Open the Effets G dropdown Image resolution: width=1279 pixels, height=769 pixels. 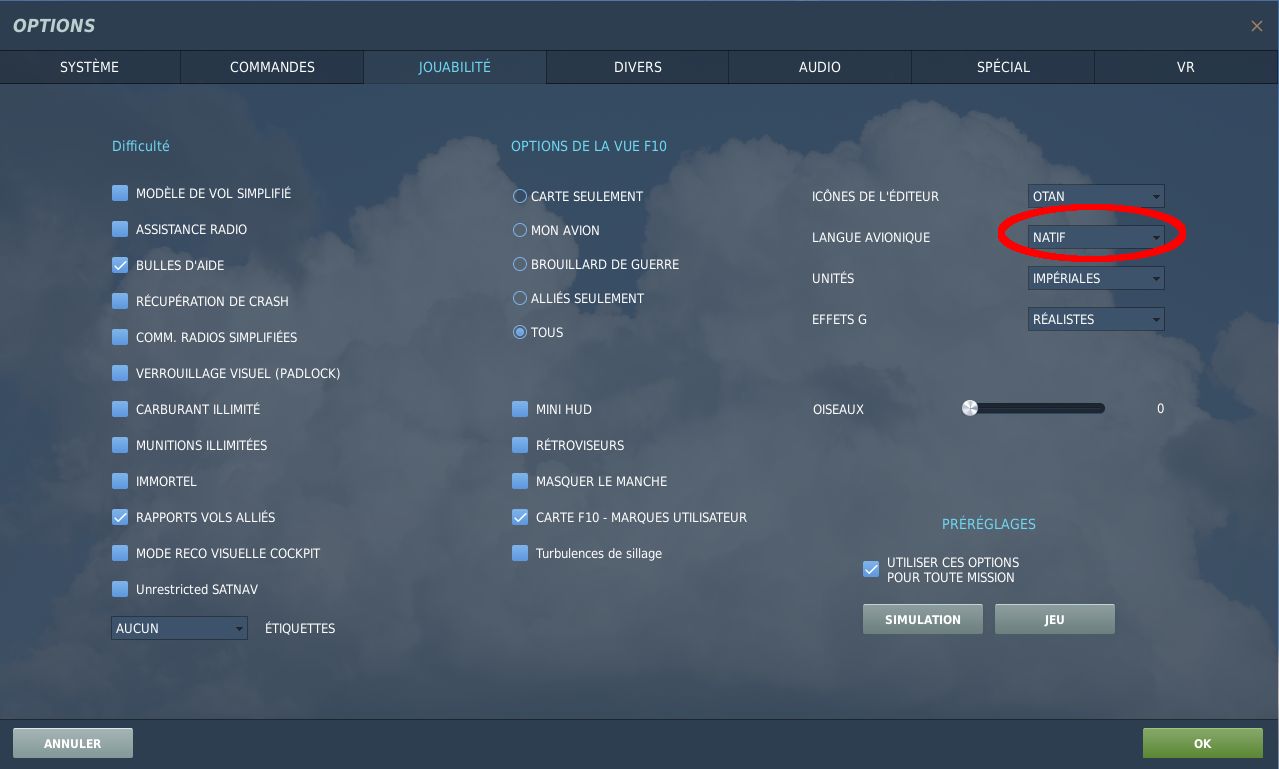point(1095,319)
